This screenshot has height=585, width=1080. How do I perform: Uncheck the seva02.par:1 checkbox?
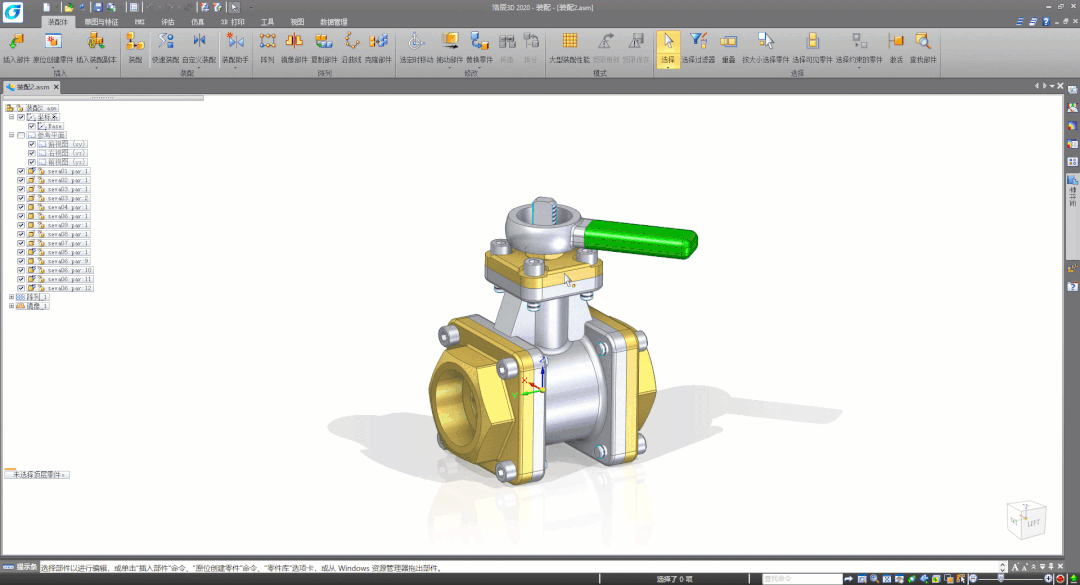pos(21,180)
